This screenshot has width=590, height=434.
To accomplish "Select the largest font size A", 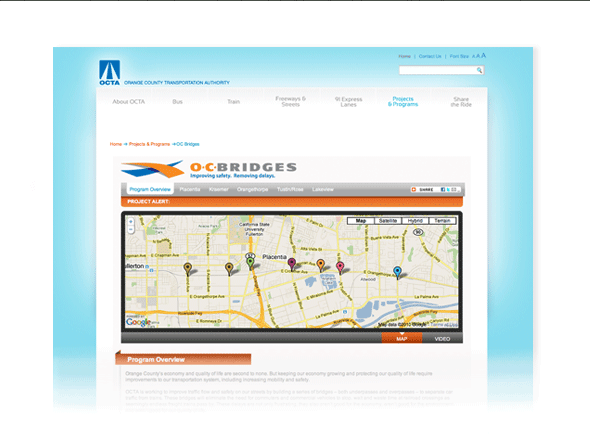I will click(x=484, y=55).
